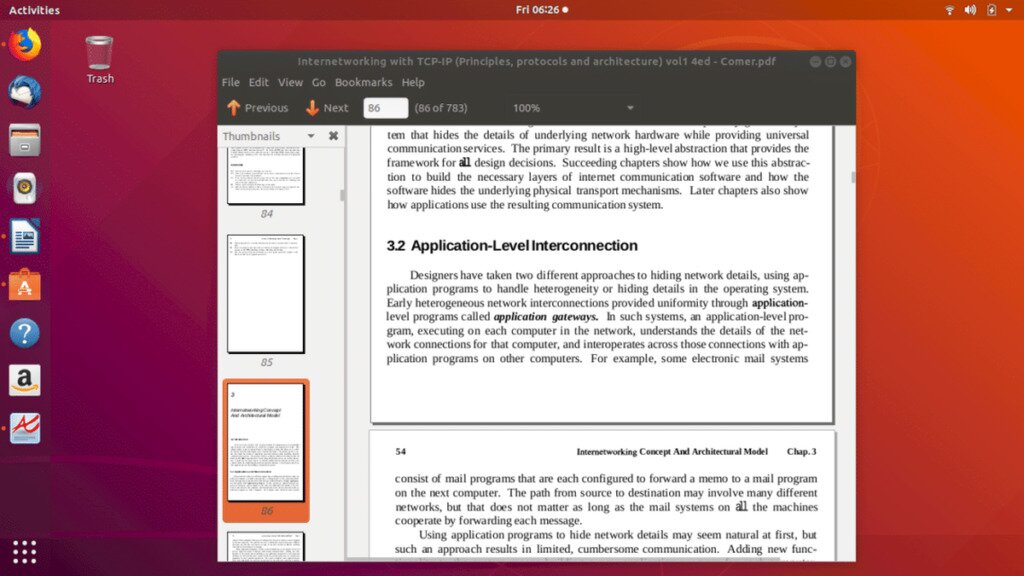Click the network icon in the top bar
This screenshot has width=1024, height=576.
coord(948,10)
